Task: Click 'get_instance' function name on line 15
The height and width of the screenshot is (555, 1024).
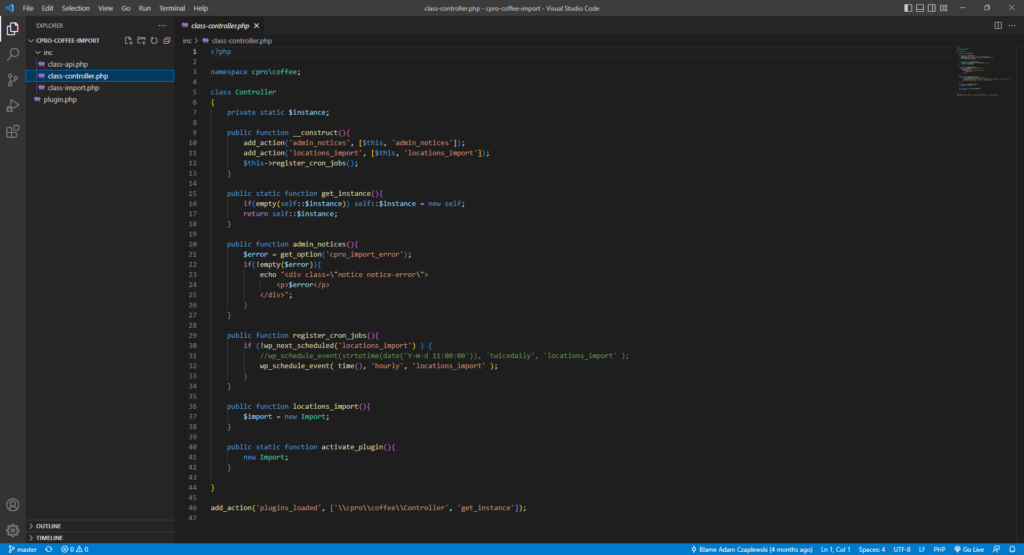Action: [345, 193]
